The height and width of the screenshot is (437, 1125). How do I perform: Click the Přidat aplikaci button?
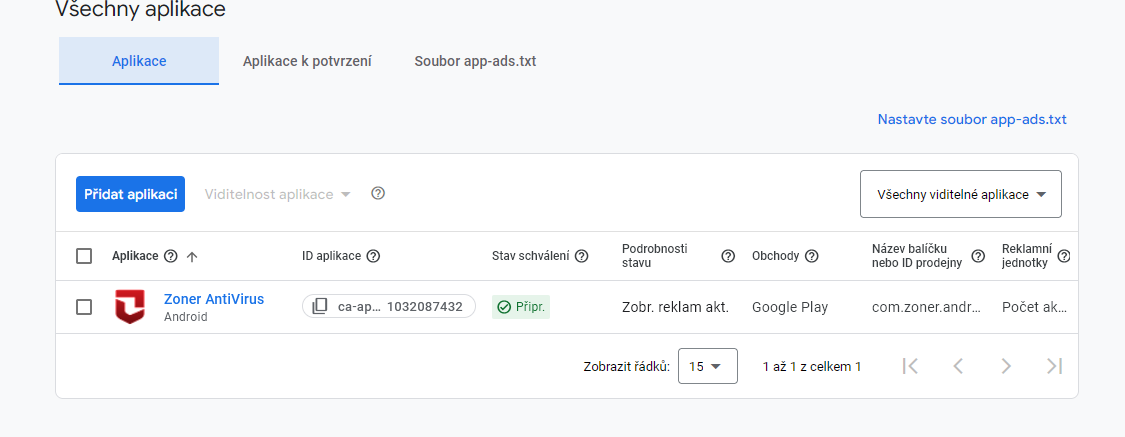coord(131,194)
